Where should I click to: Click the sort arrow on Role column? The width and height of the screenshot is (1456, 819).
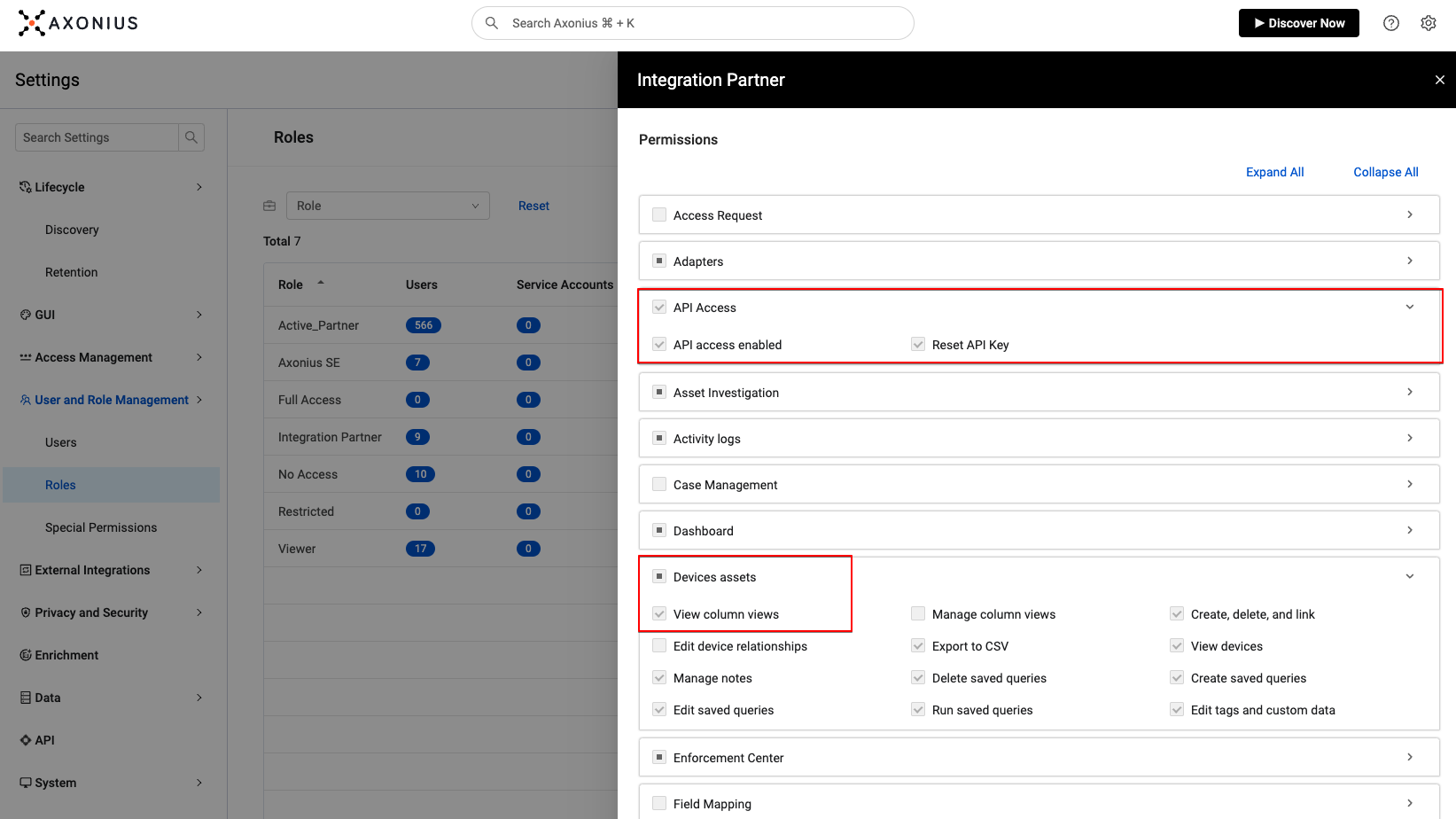pos(321,284)
